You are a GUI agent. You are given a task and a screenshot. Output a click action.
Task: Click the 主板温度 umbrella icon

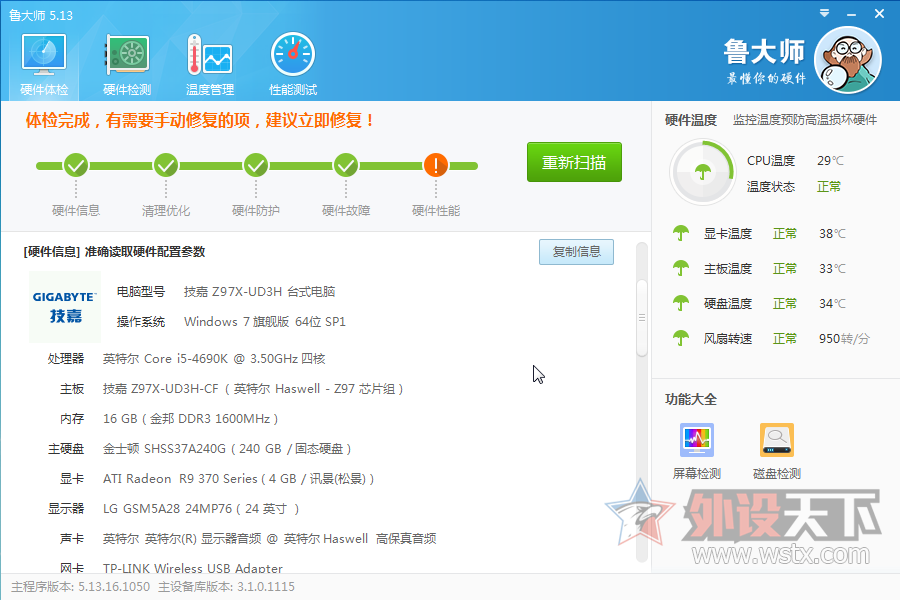[681, 268]
